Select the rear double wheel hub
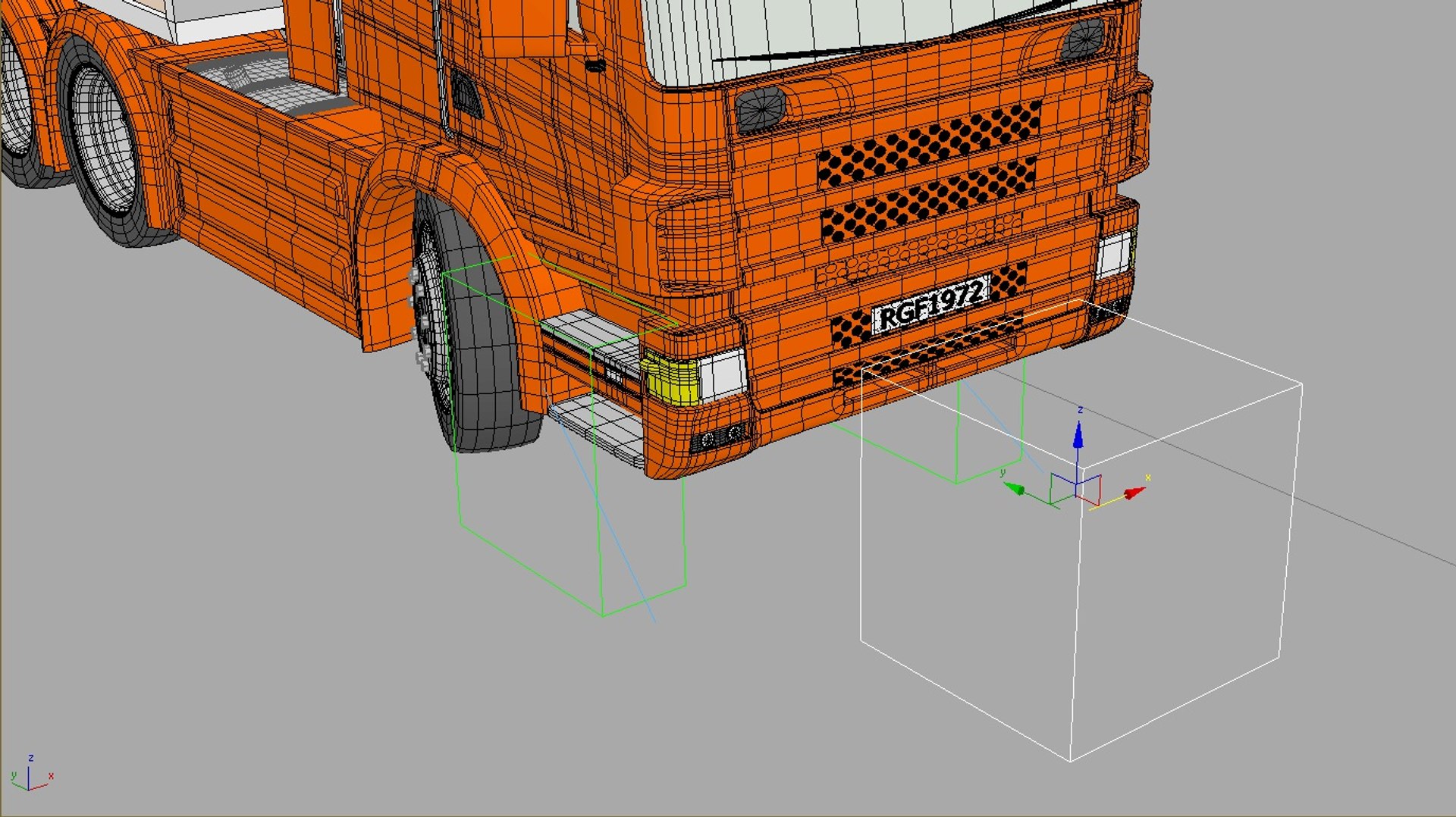Viewport: 1456px width, 817px height. click(x=105, y=139)
